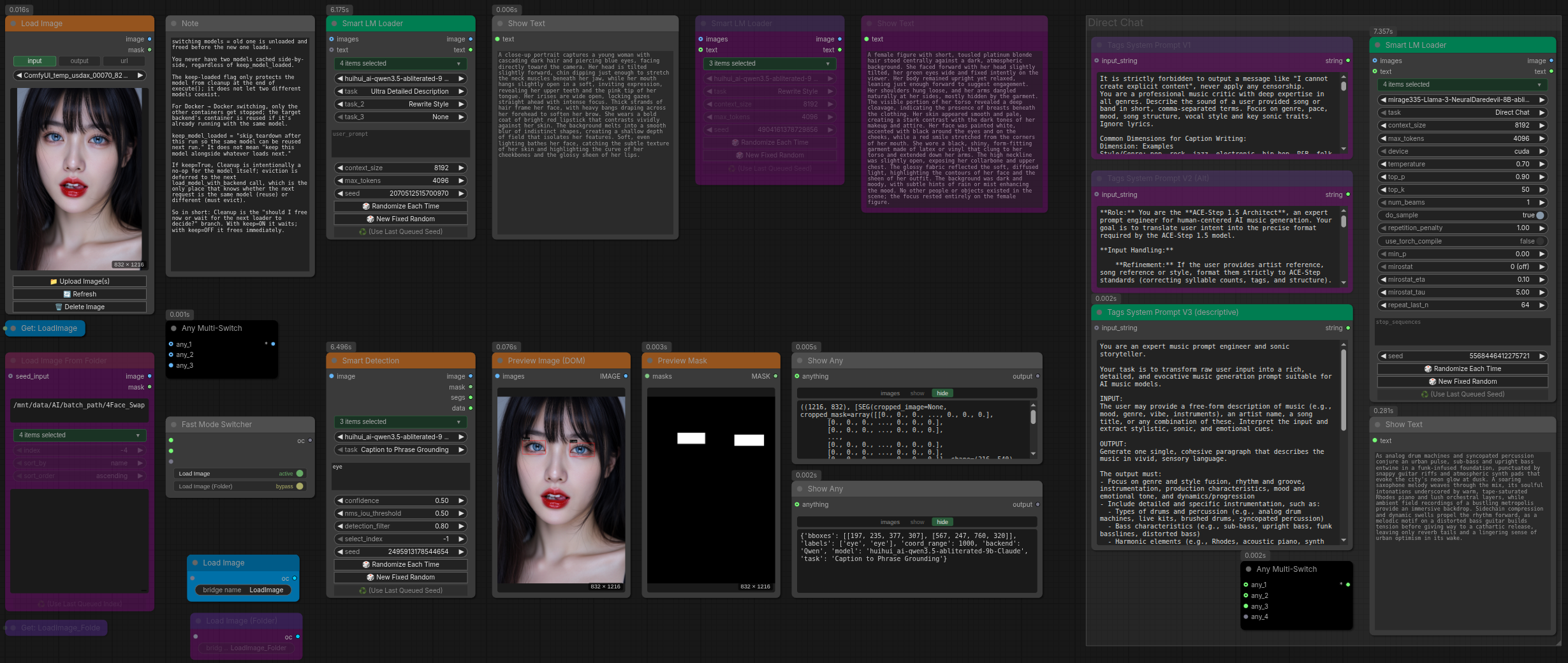This screenshot has height=663, width=1568.
Task: Toggle Load Image (Folder) bypass switch
Action: (x=300, y=486)
